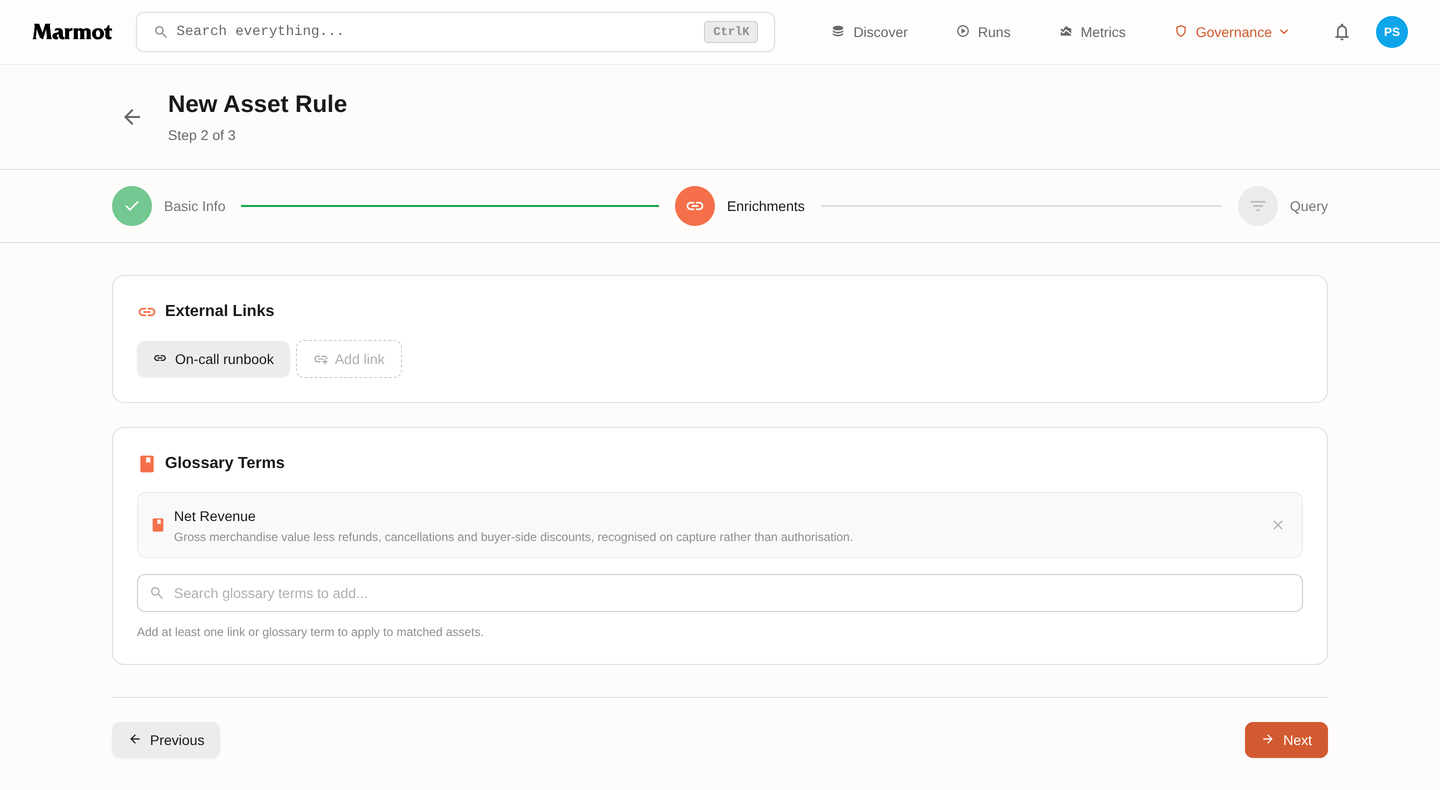Click Add link button
This screenshot has height=790, width=1440.
pyautogui.click(x=349, y=359)
